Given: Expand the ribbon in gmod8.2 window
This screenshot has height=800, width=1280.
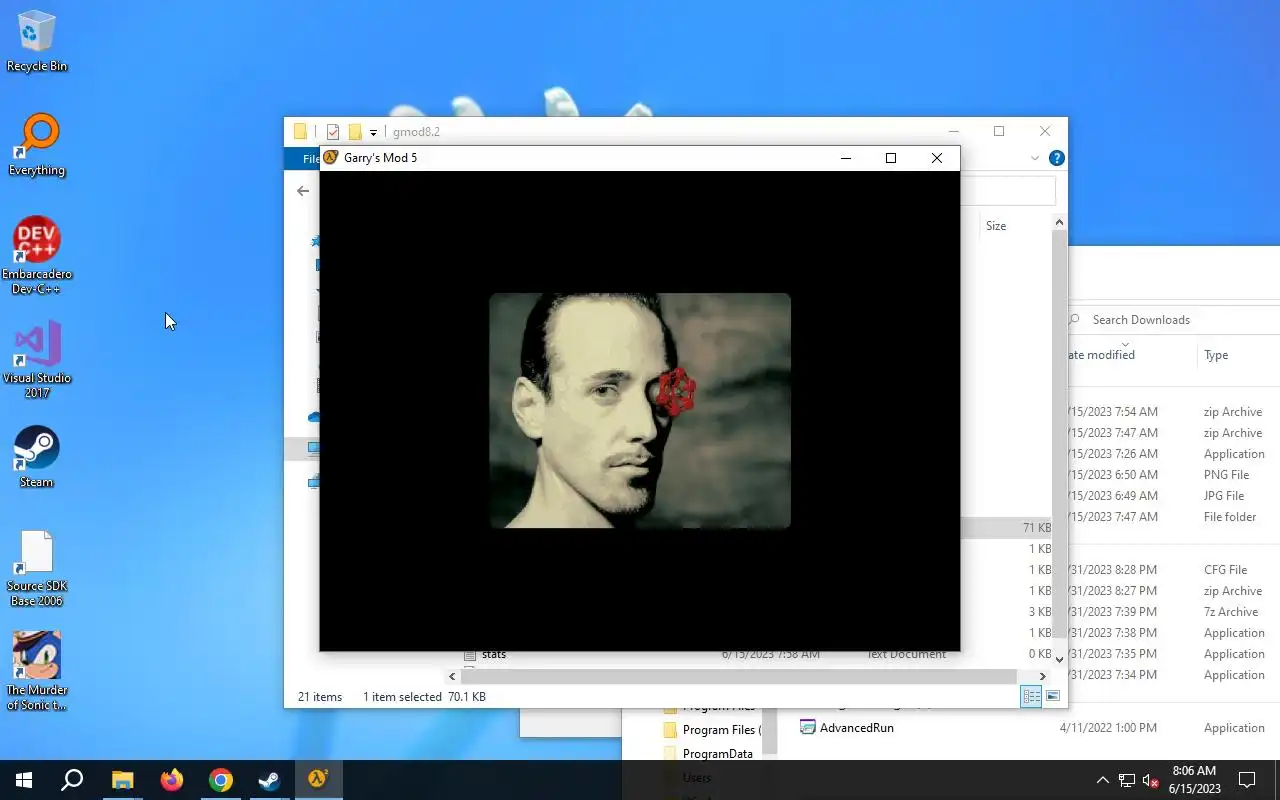Looking at the screenshot, I should (x=1035, y=158).
